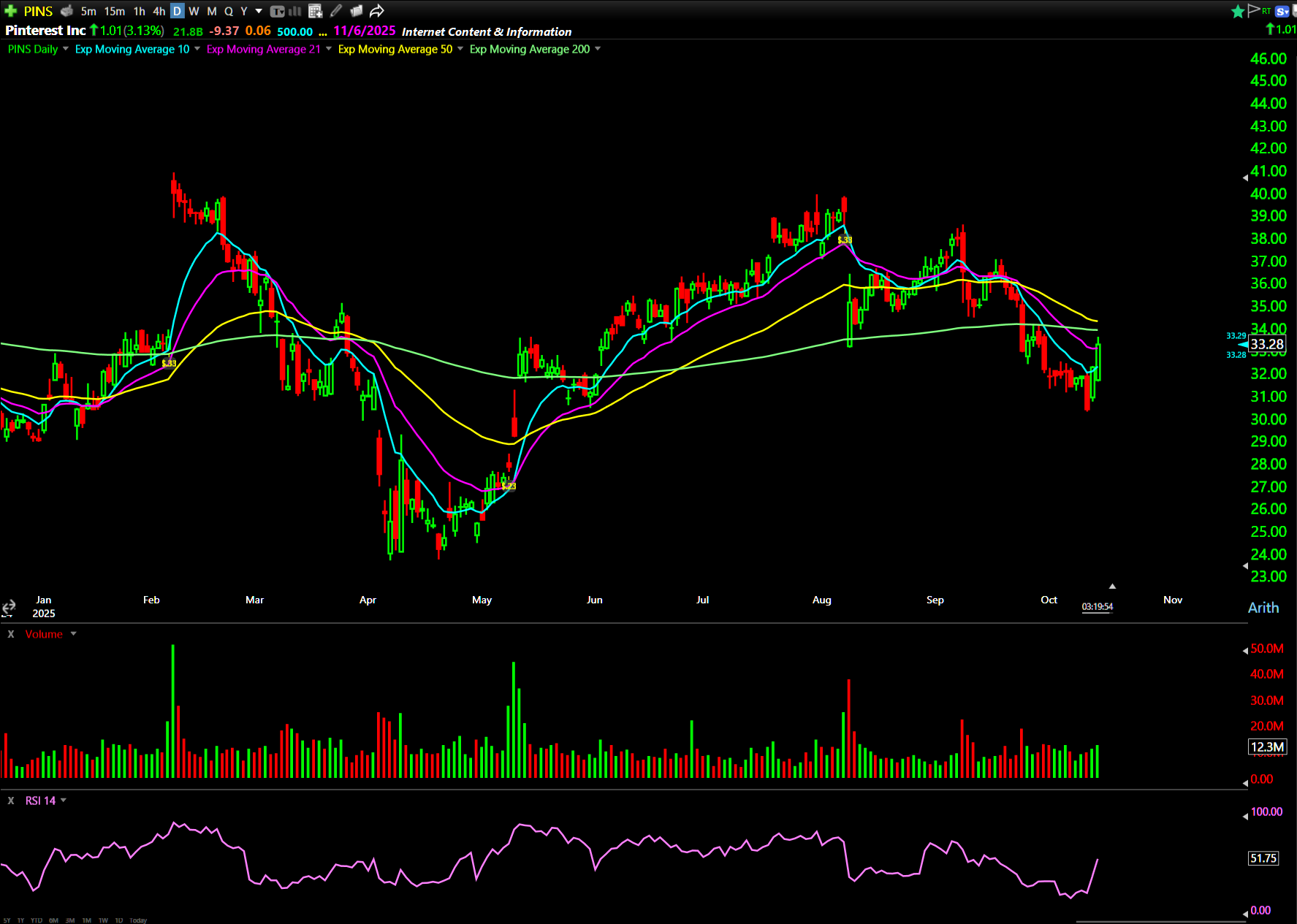Open the Volume indicator dropdown arrow
Viewport: 1297px width, 924px height.
pyautogui.click(x=73, y=634)
